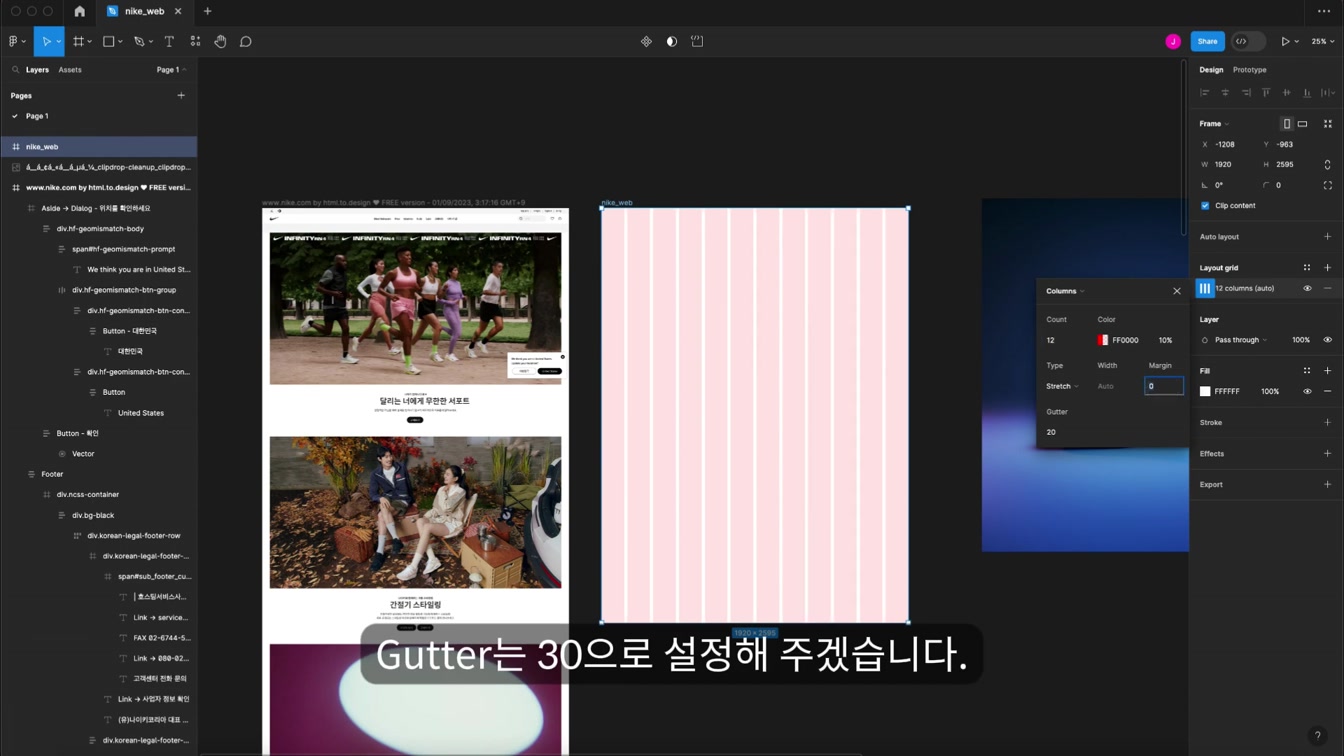Remove the 12 columns layout grid

click(x=1328, y=289)
